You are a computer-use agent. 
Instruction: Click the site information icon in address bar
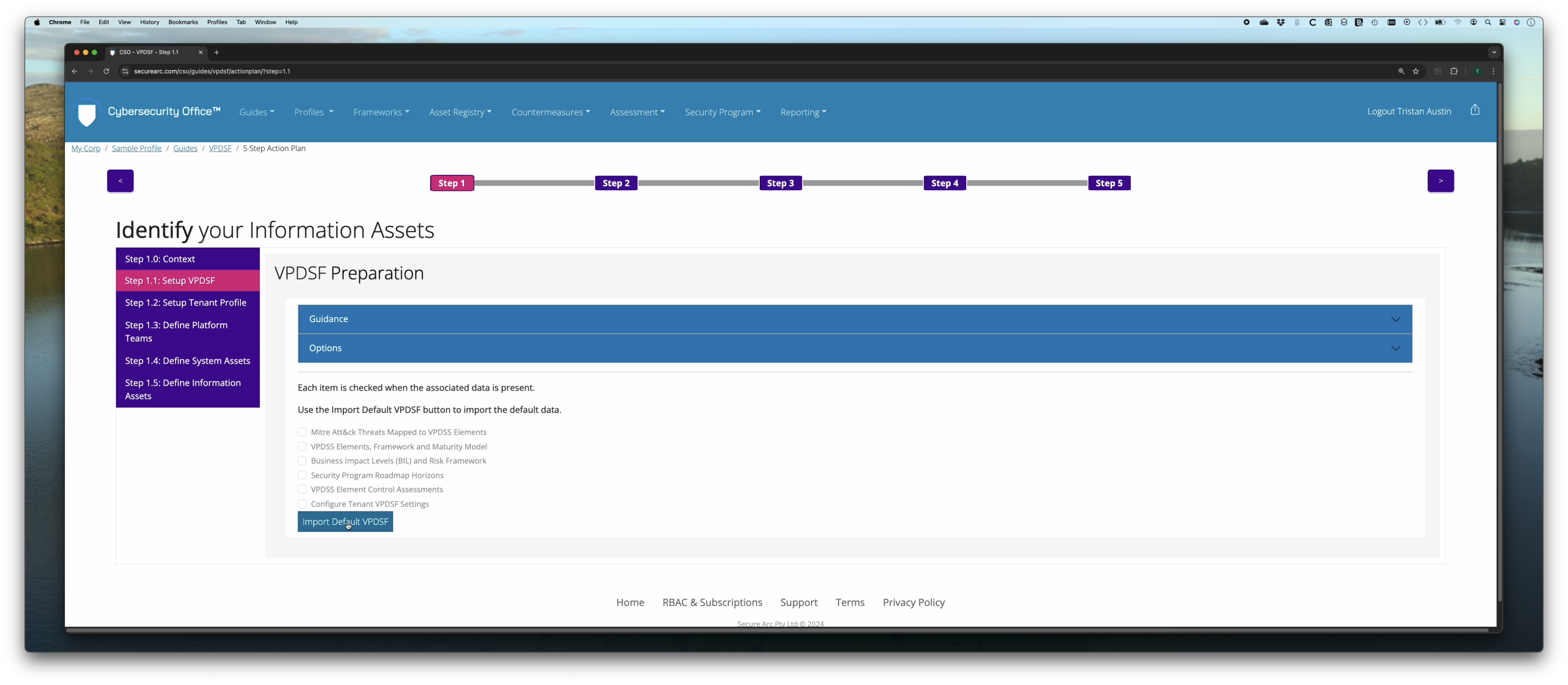click(x=125, y=71)
